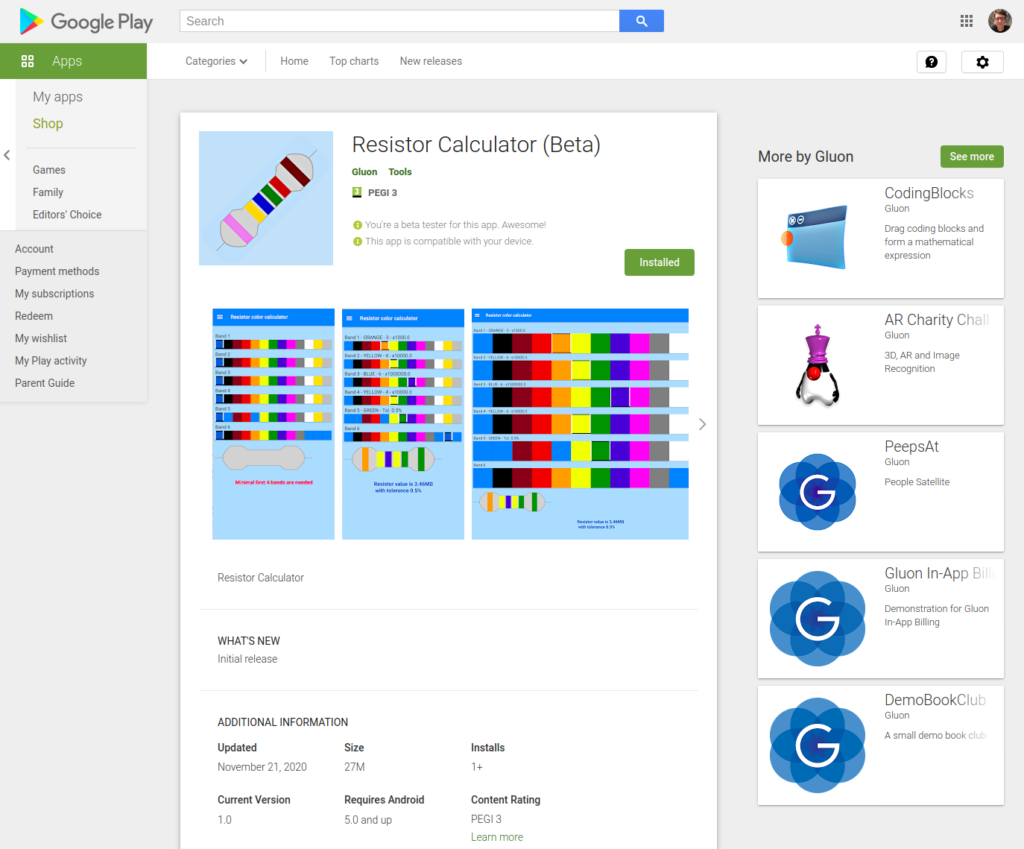
Task: Select the 'Initial release' text
Action: 248,659
